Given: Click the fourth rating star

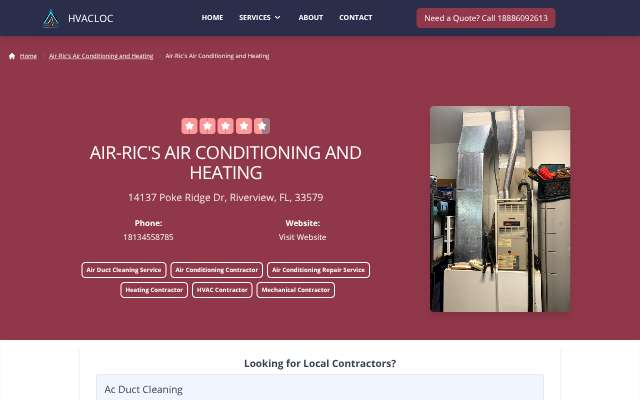Looking at the screenshot, I should tap(244, 126).
